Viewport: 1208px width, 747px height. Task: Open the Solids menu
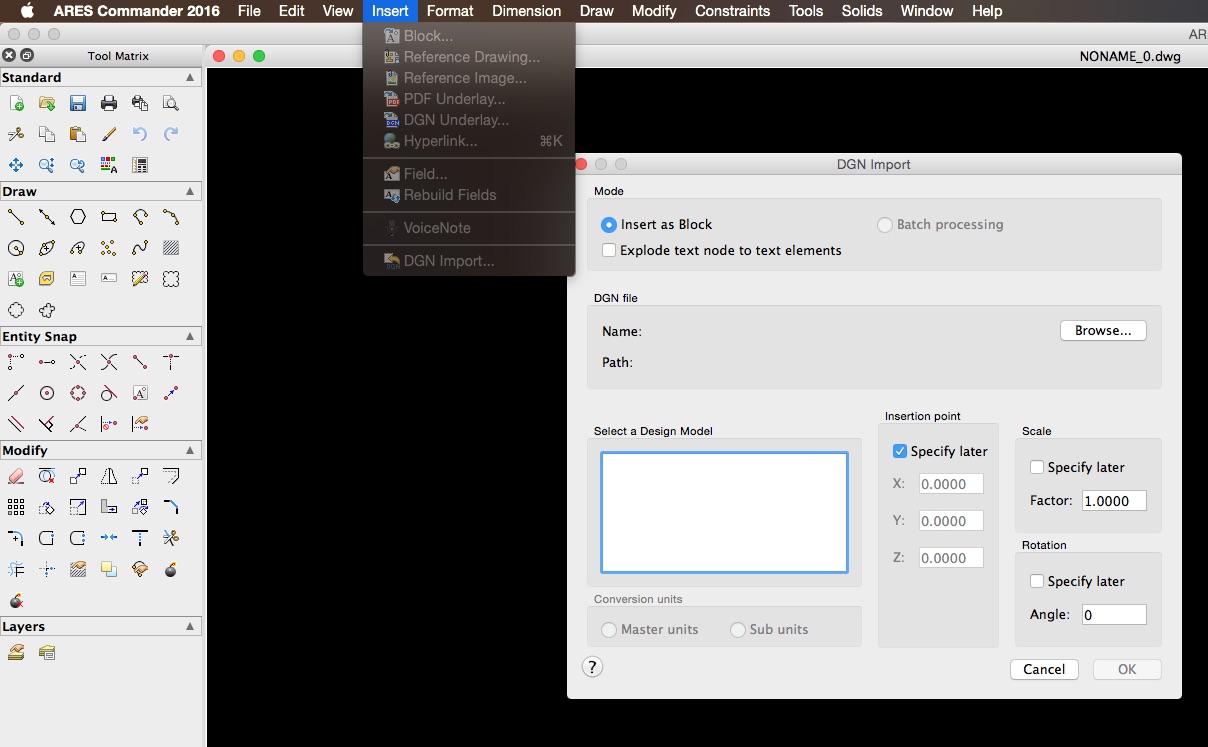862,11
